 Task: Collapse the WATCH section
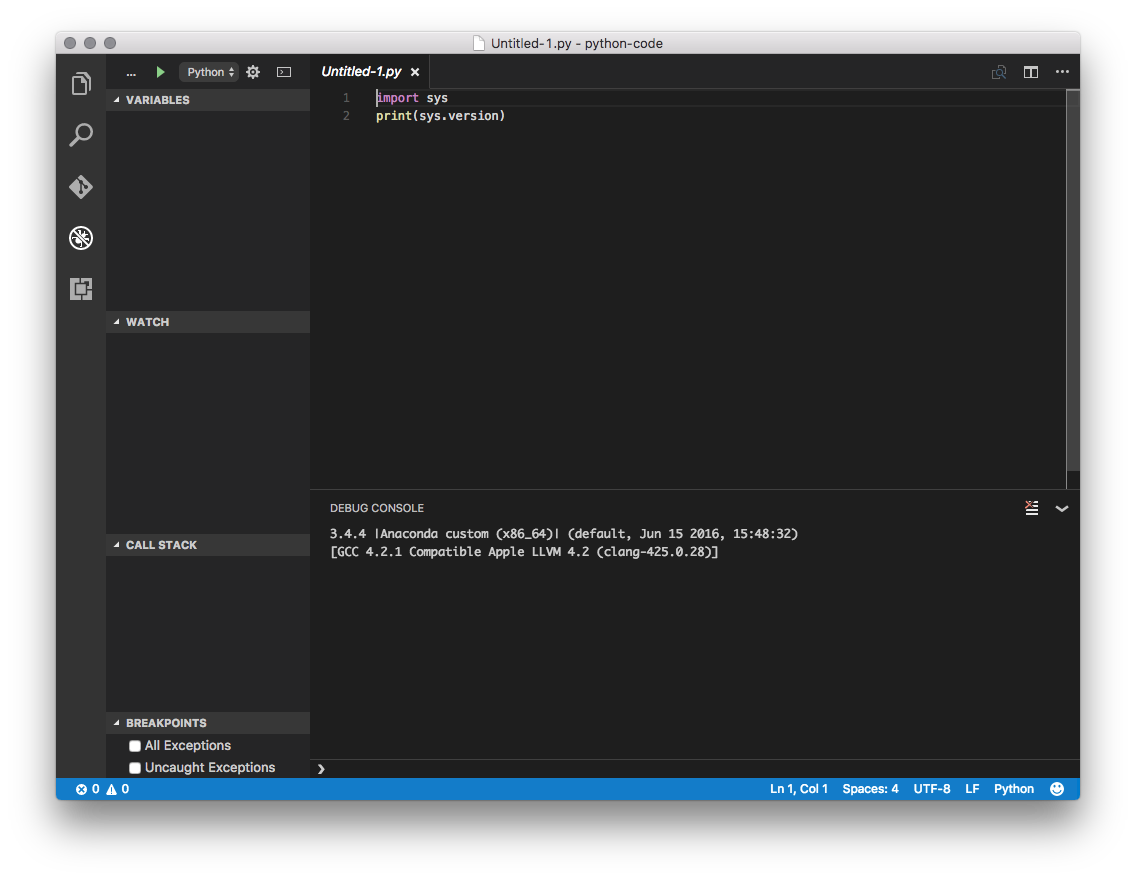click(208, 322)
